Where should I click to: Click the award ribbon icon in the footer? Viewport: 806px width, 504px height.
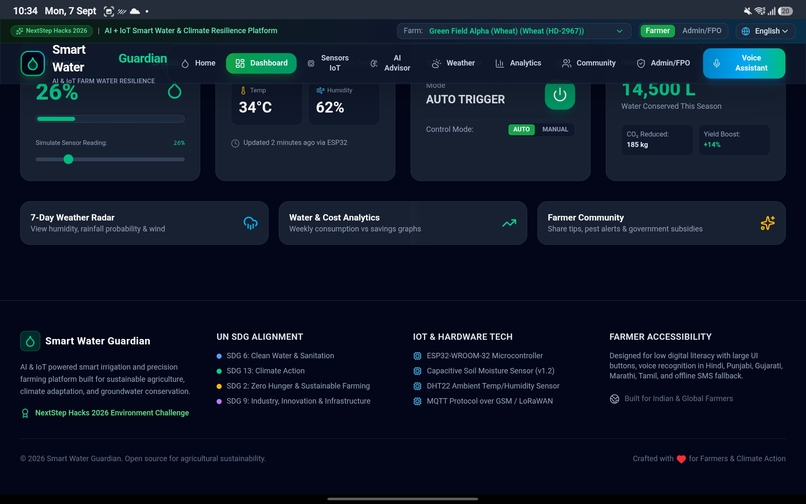pos(25,413)
